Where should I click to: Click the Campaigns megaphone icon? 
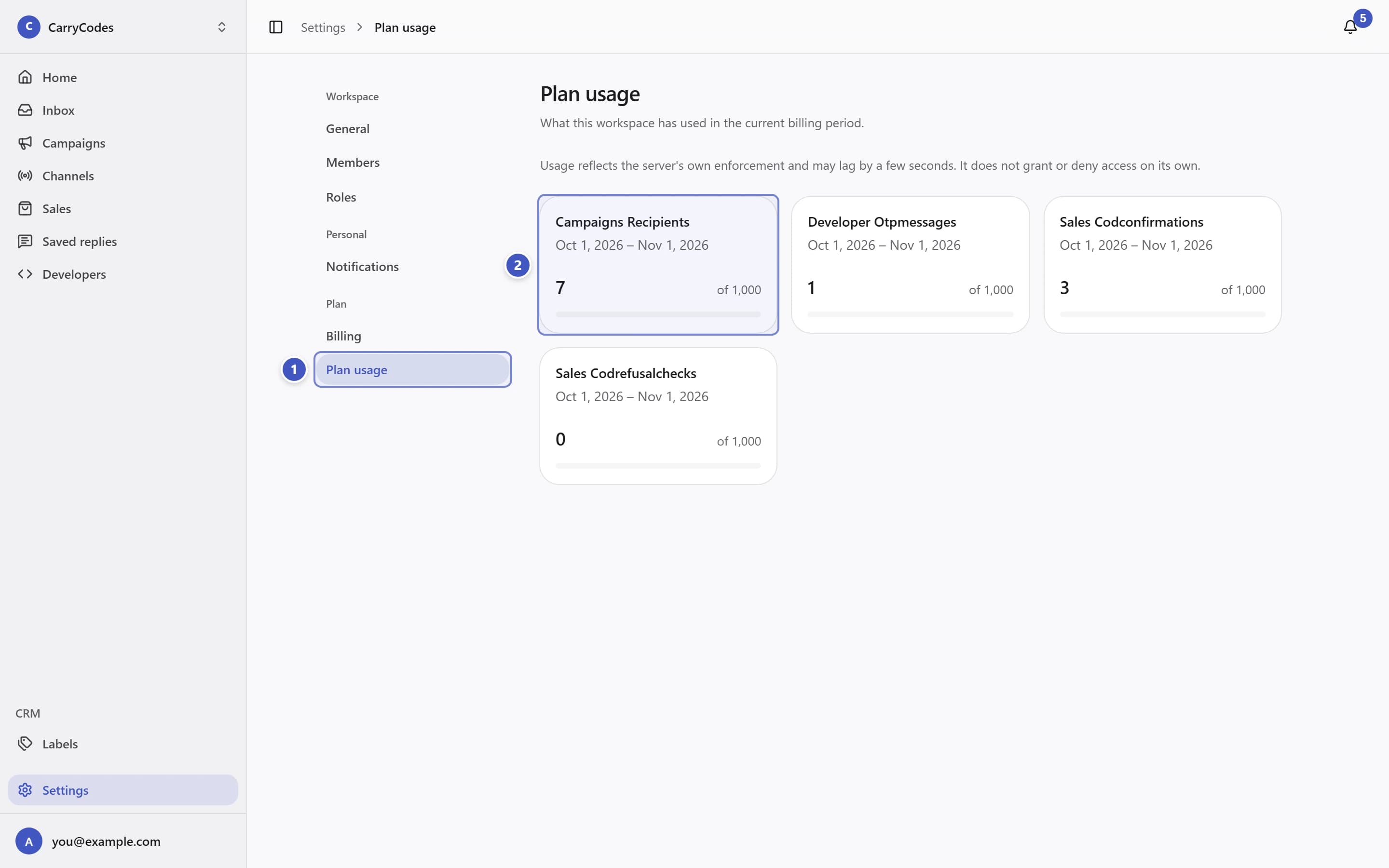(25, 142)
